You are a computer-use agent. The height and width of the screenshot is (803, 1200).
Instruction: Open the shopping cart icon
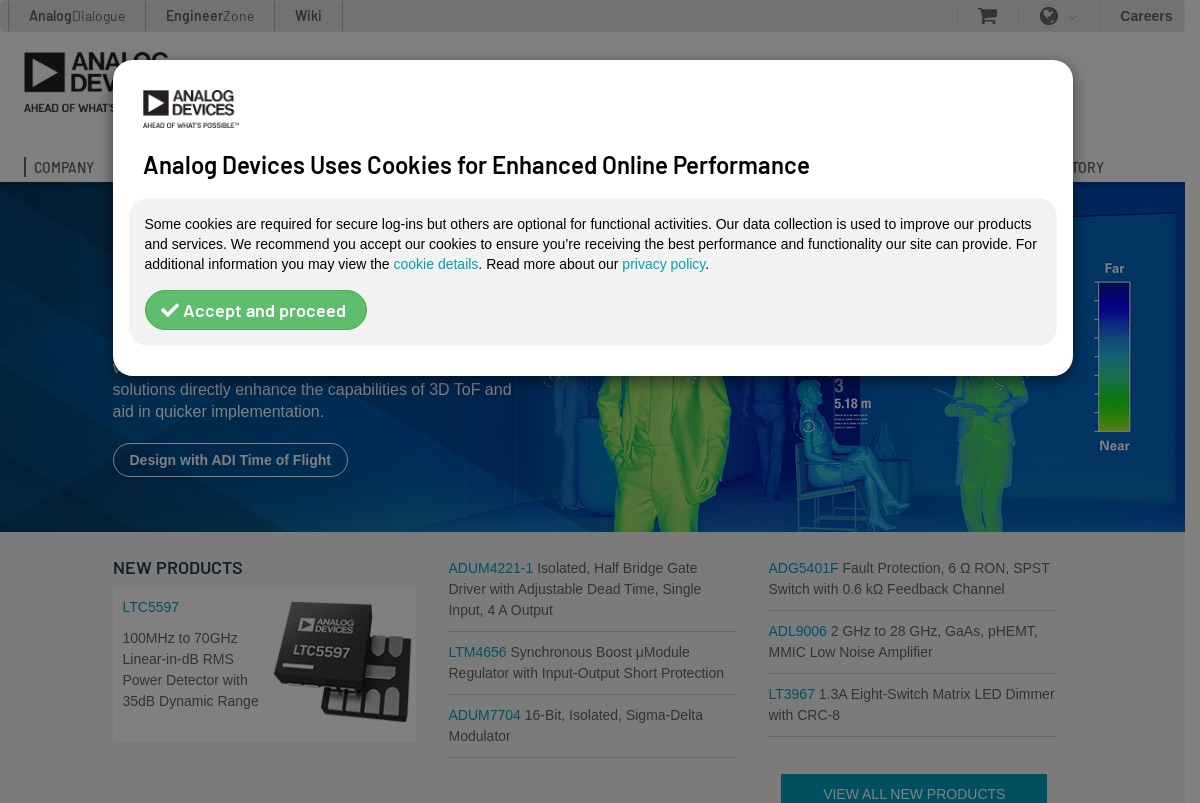[x=987, y=16]
